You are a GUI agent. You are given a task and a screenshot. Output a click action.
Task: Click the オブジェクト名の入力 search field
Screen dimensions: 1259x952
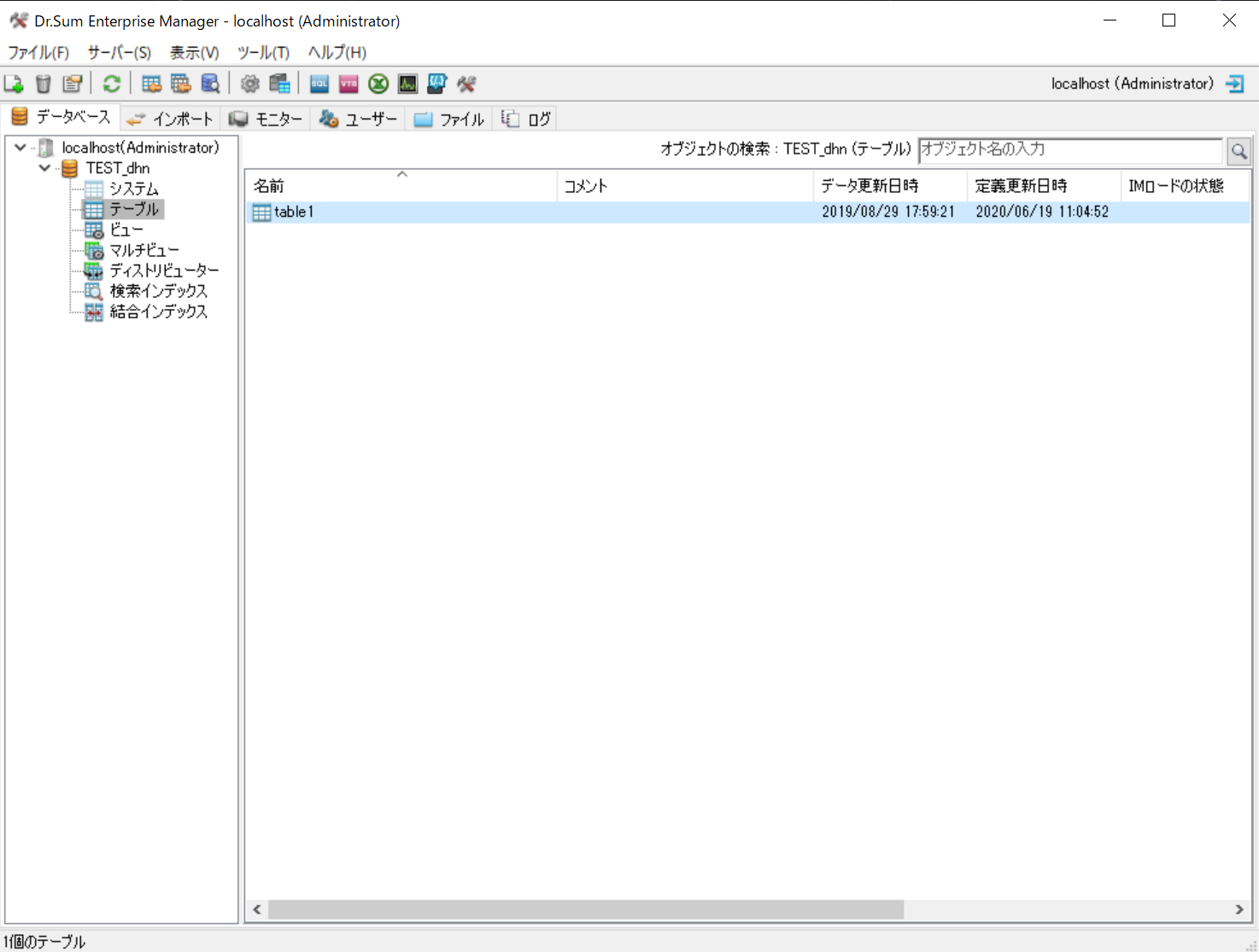1068,150
